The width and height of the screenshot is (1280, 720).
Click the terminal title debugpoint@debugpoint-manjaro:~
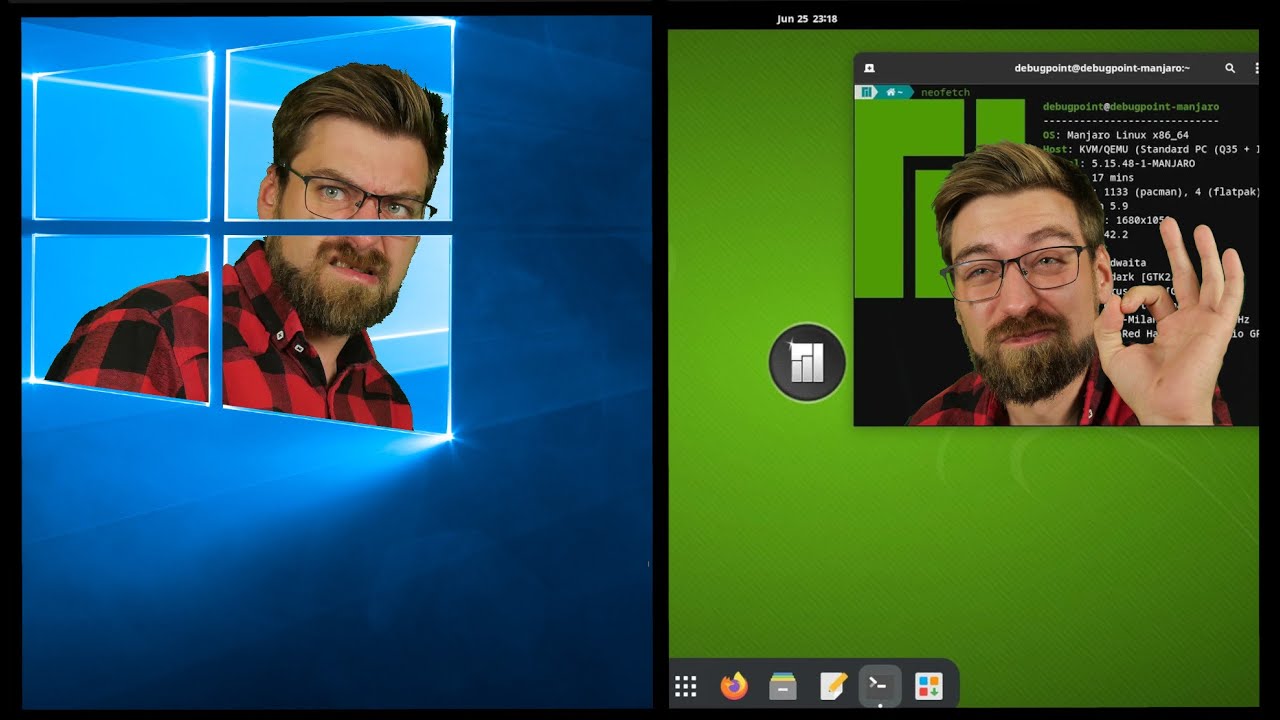[x=1102, y=68]
